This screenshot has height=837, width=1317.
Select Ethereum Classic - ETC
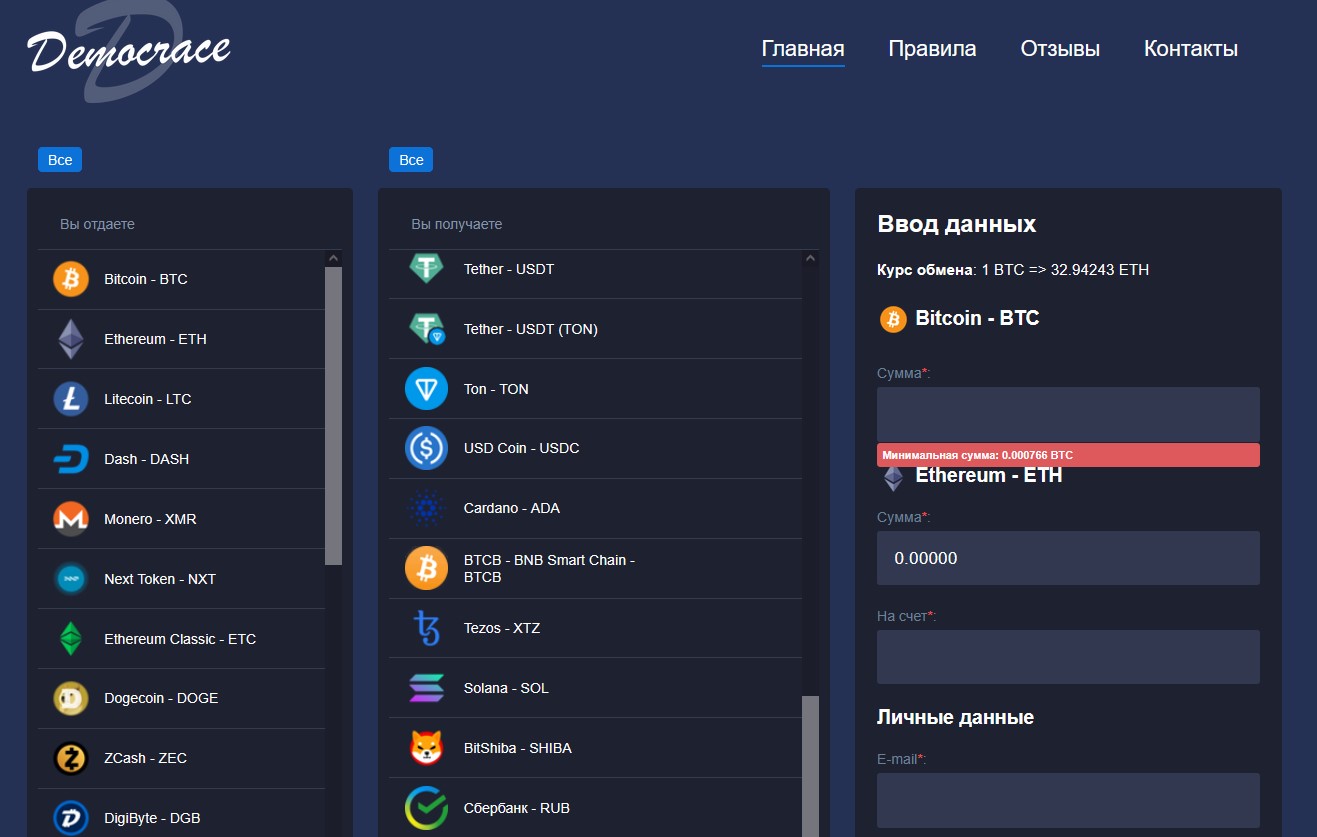181,639
